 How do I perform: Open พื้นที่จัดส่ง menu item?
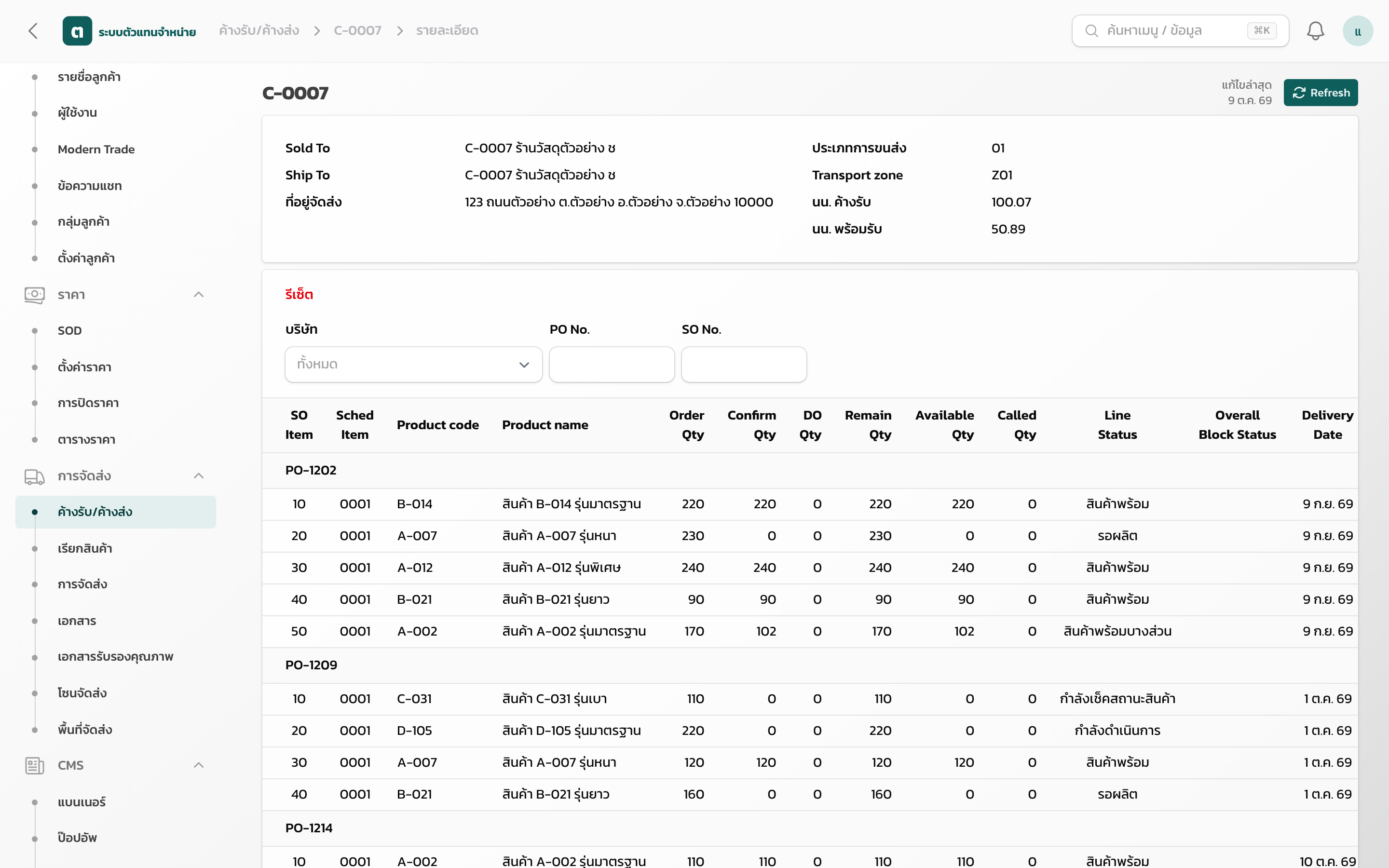[84, 730]
